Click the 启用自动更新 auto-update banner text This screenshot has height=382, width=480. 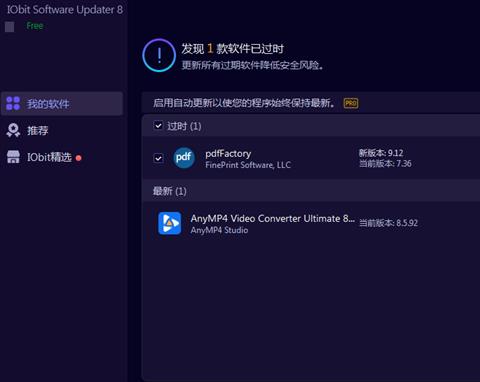click(244, 103)
